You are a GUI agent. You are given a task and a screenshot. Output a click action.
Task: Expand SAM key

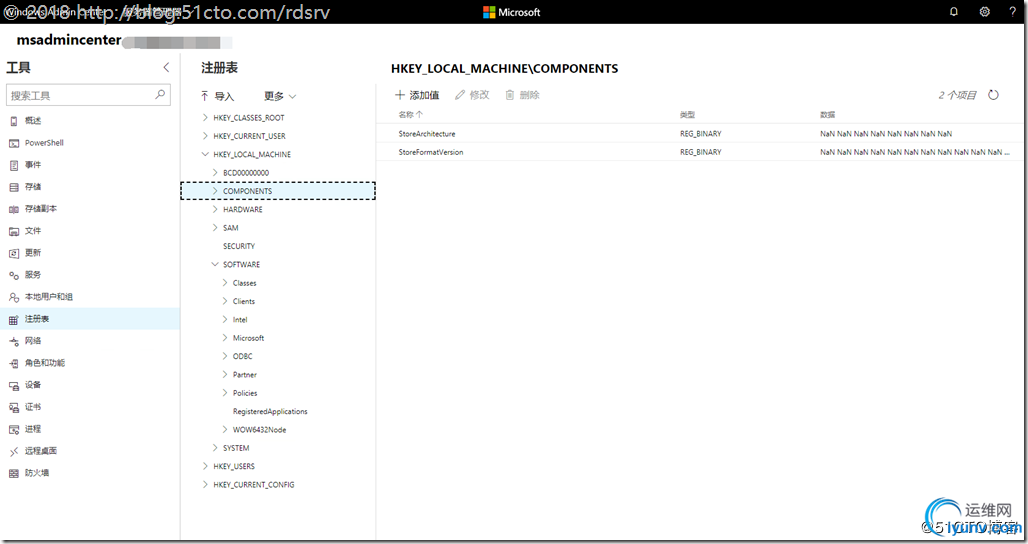[215, 227]
